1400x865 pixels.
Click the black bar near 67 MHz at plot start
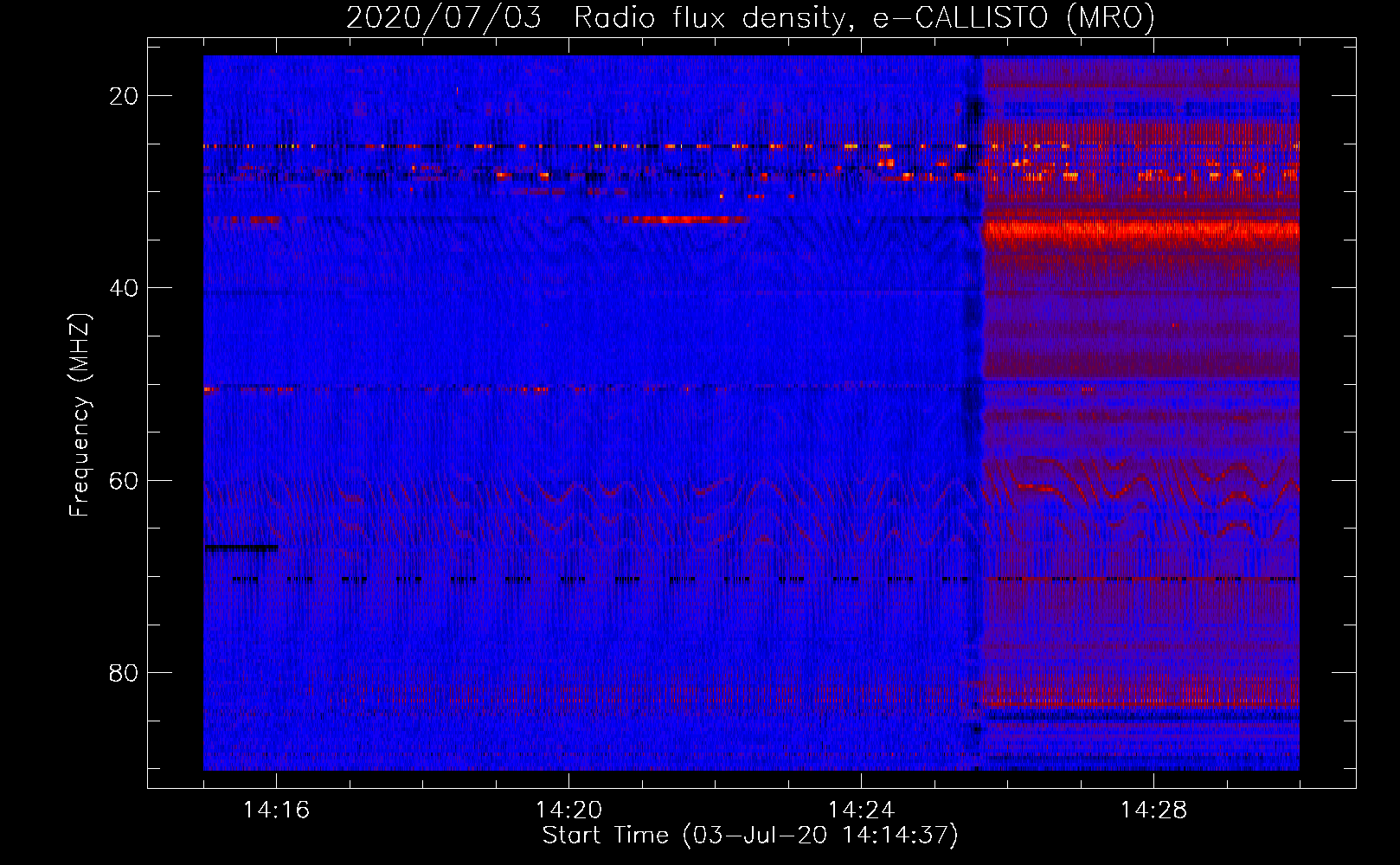242,548
